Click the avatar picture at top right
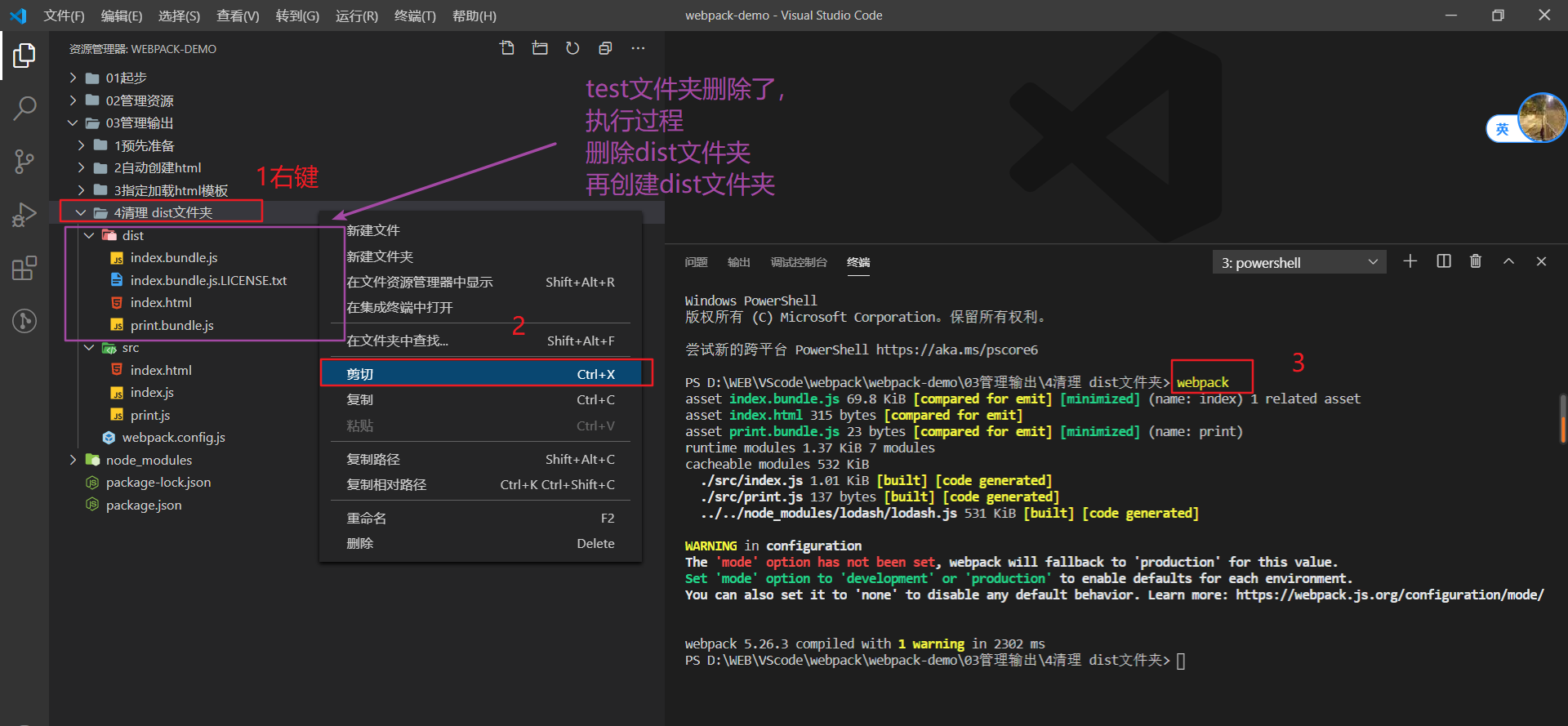This screenshot has height=726, width=1568. (1542, 118)
